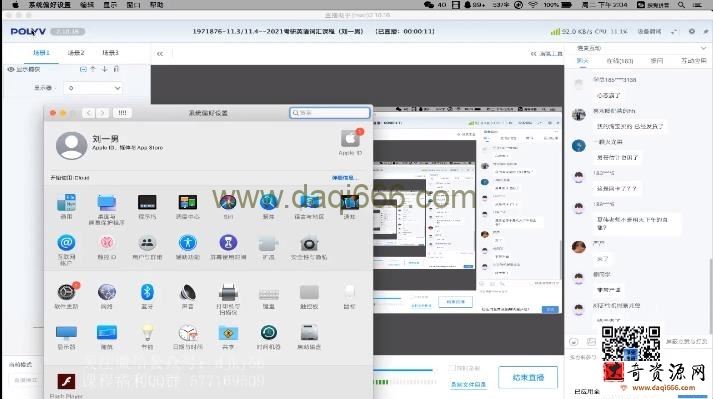Select the chat (聊天) tab
The image size is (713, 399).
pos(582,61)
